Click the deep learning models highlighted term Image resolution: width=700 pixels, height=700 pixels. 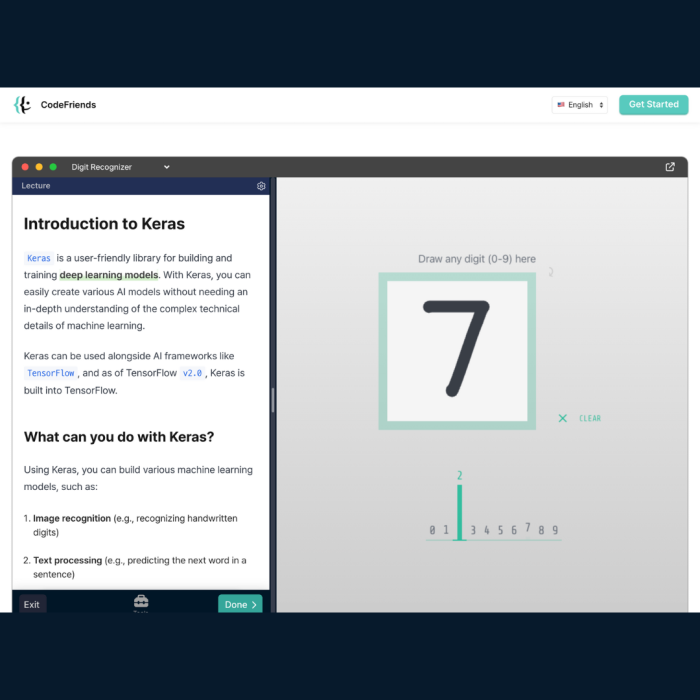[x=108, y=275]
